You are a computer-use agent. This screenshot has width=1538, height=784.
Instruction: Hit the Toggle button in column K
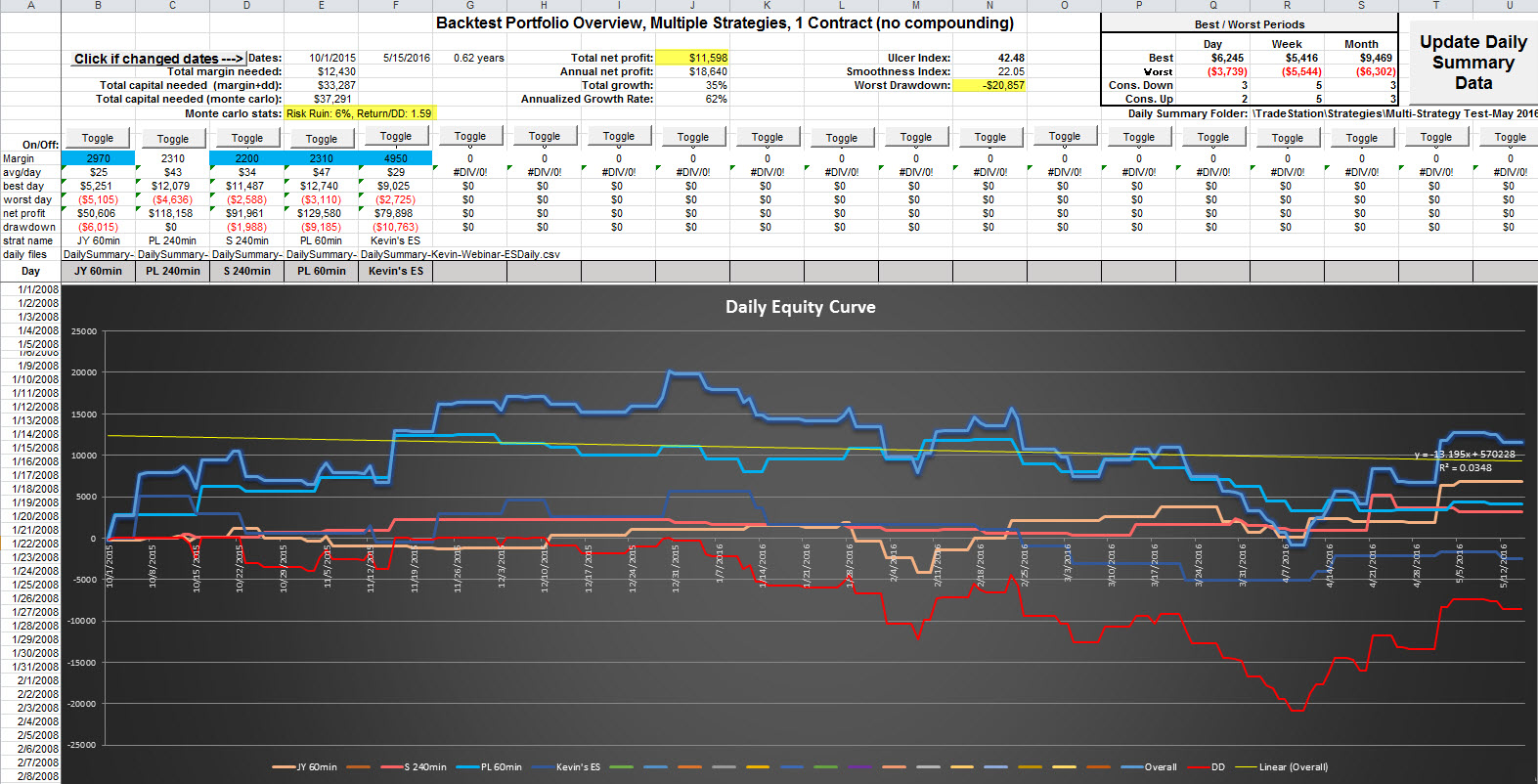point(768,137)
